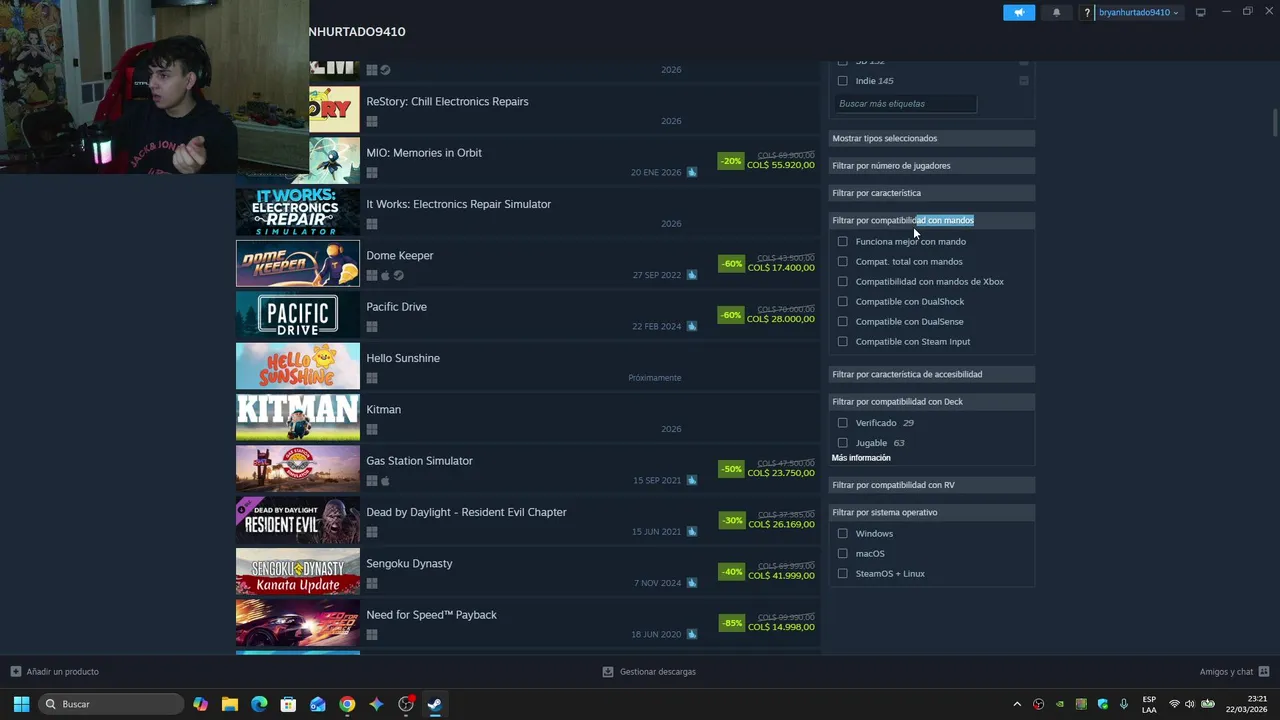Open the Windows Start menu

(x=21, y=704)
